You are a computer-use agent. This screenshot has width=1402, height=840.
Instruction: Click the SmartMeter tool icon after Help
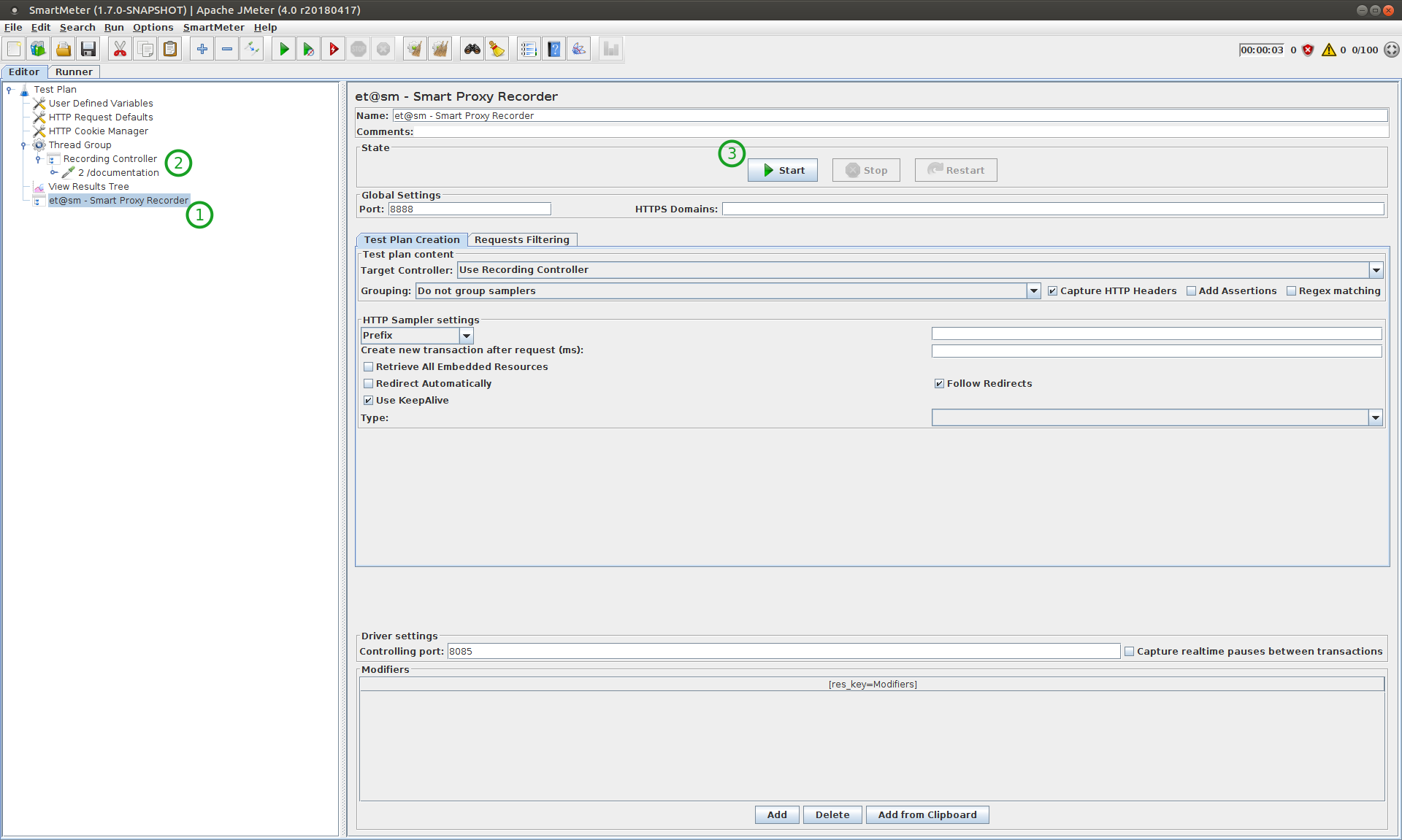point(579,49)
